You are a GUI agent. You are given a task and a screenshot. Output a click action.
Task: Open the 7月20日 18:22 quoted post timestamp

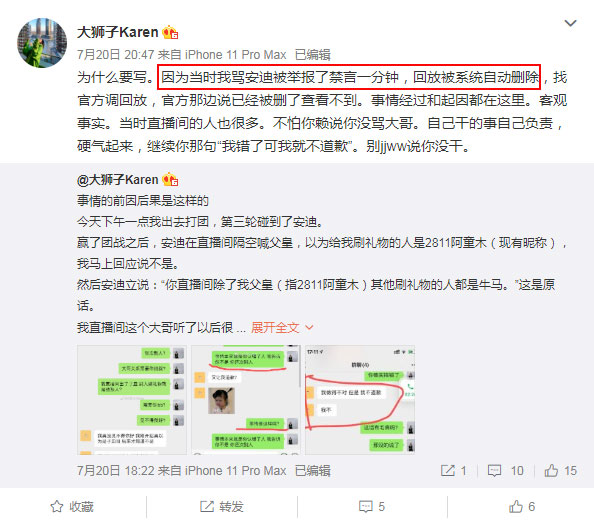[116, 471]
